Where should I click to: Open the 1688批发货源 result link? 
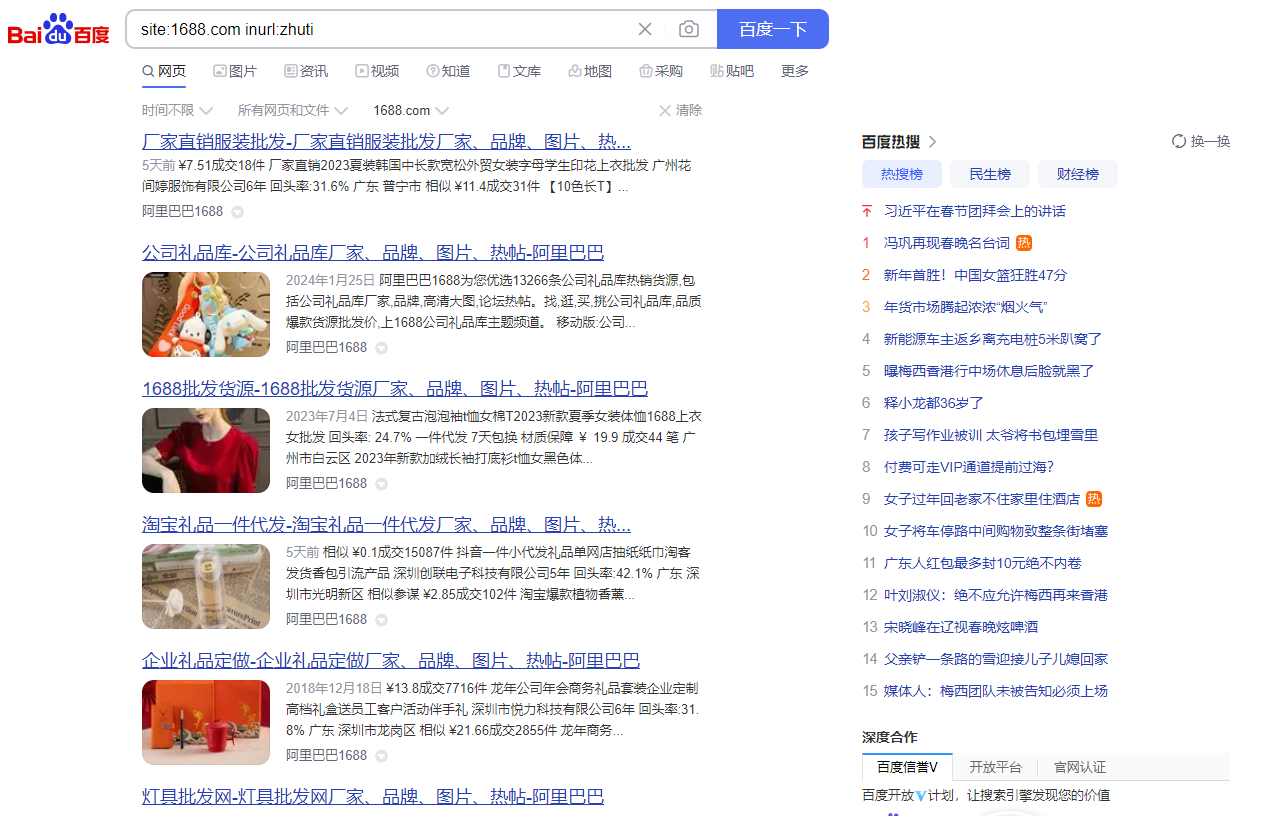[x=395, y=388]
